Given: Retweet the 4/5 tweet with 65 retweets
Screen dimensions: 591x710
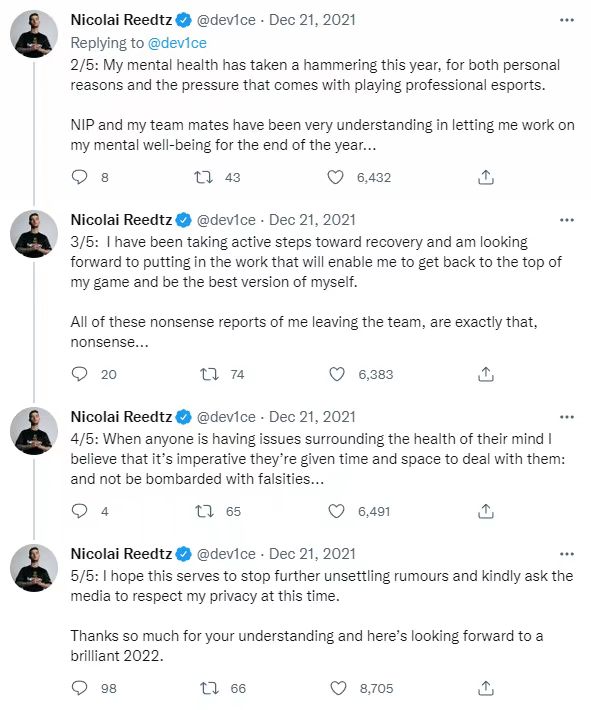Looking at the screenshot, I should tap(204, 511).
